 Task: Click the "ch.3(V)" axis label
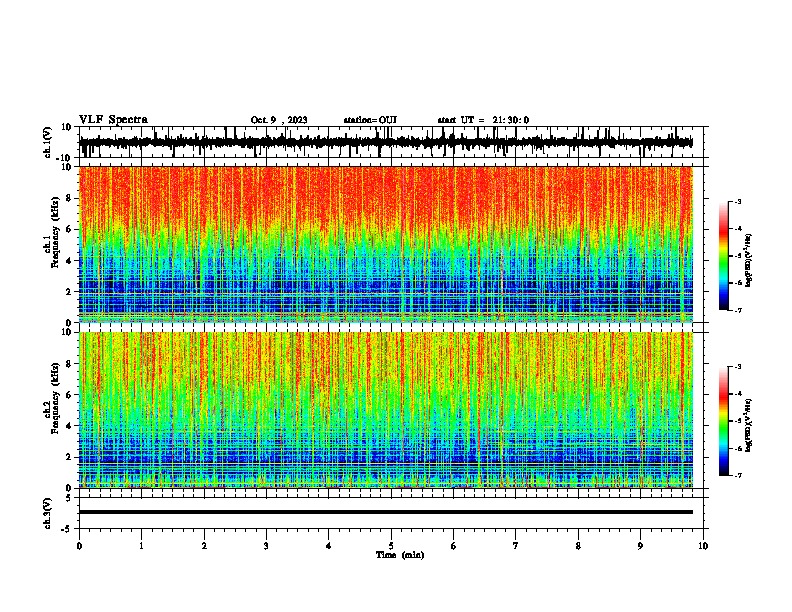pyautogui.click(x=48, y=514)
